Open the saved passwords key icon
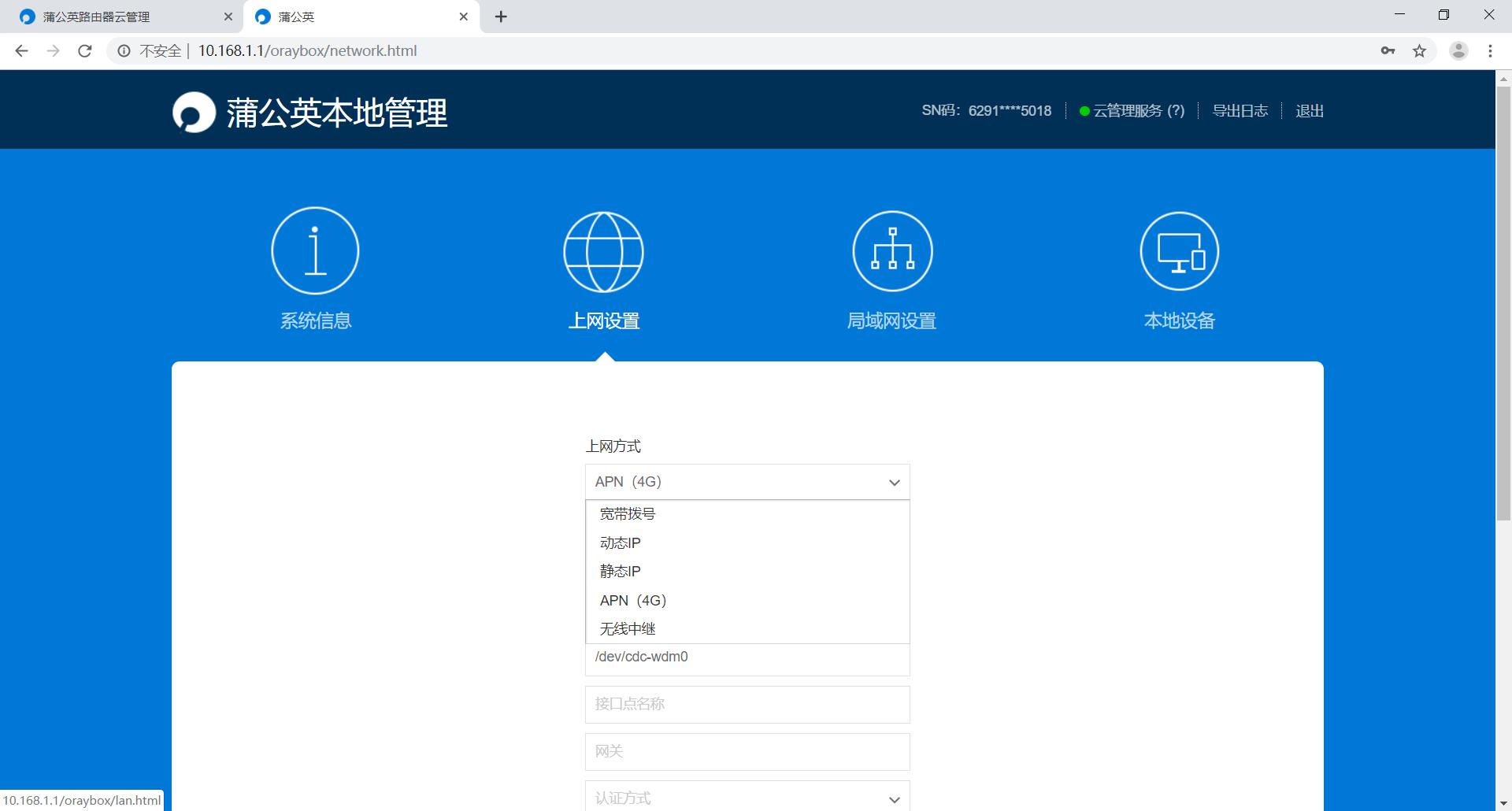Viewport: 1512px width, 811px height. tap(1389, 50)
